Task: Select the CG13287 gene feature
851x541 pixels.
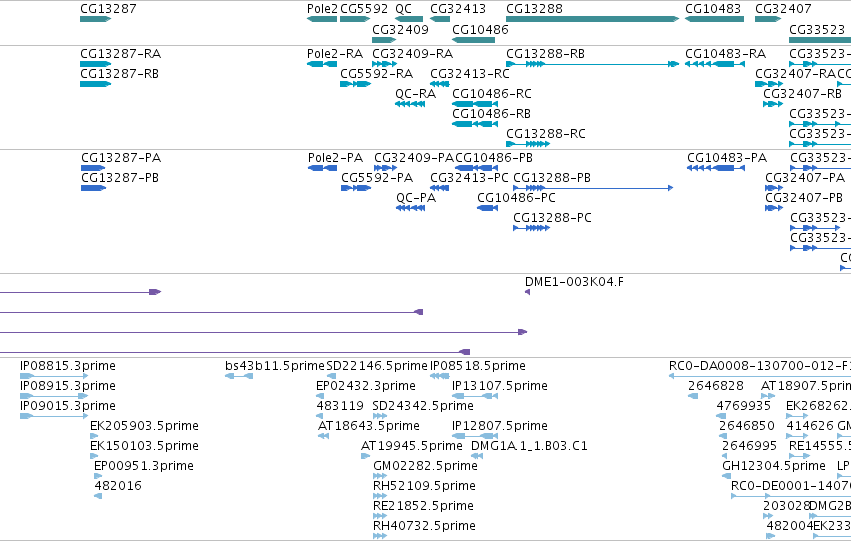Action: 95,19
